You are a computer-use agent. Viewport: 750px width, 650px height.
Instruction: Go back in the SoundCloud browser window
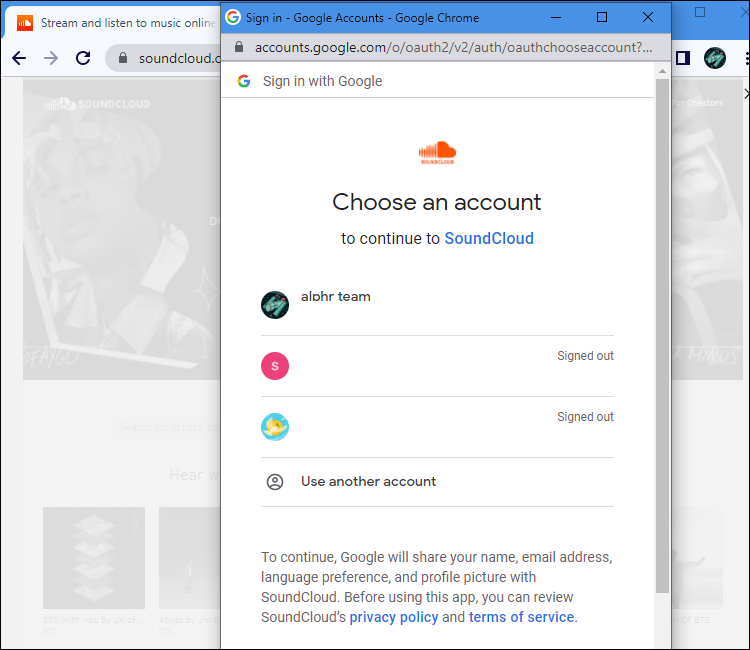(x=19, y=58)
